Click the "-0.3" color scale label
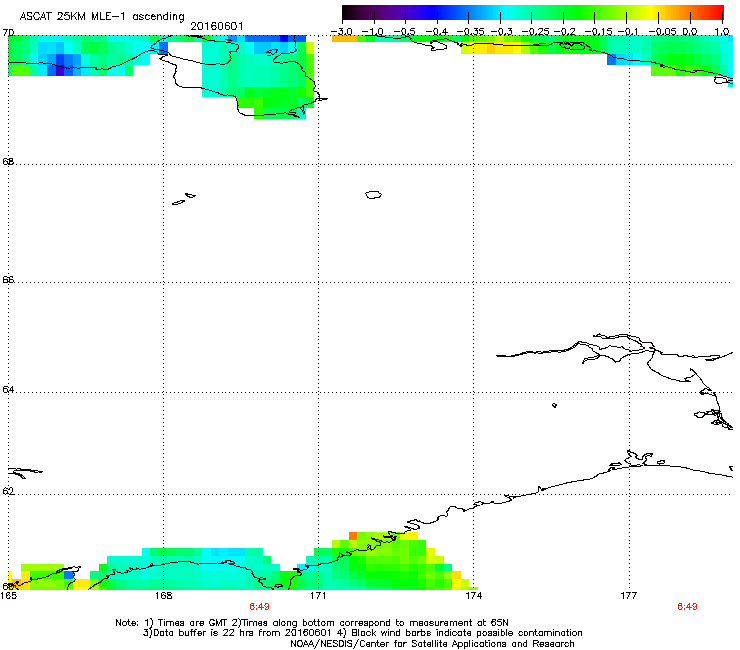The width and height of the screenshot is (740, 650). tap(502, 32)
